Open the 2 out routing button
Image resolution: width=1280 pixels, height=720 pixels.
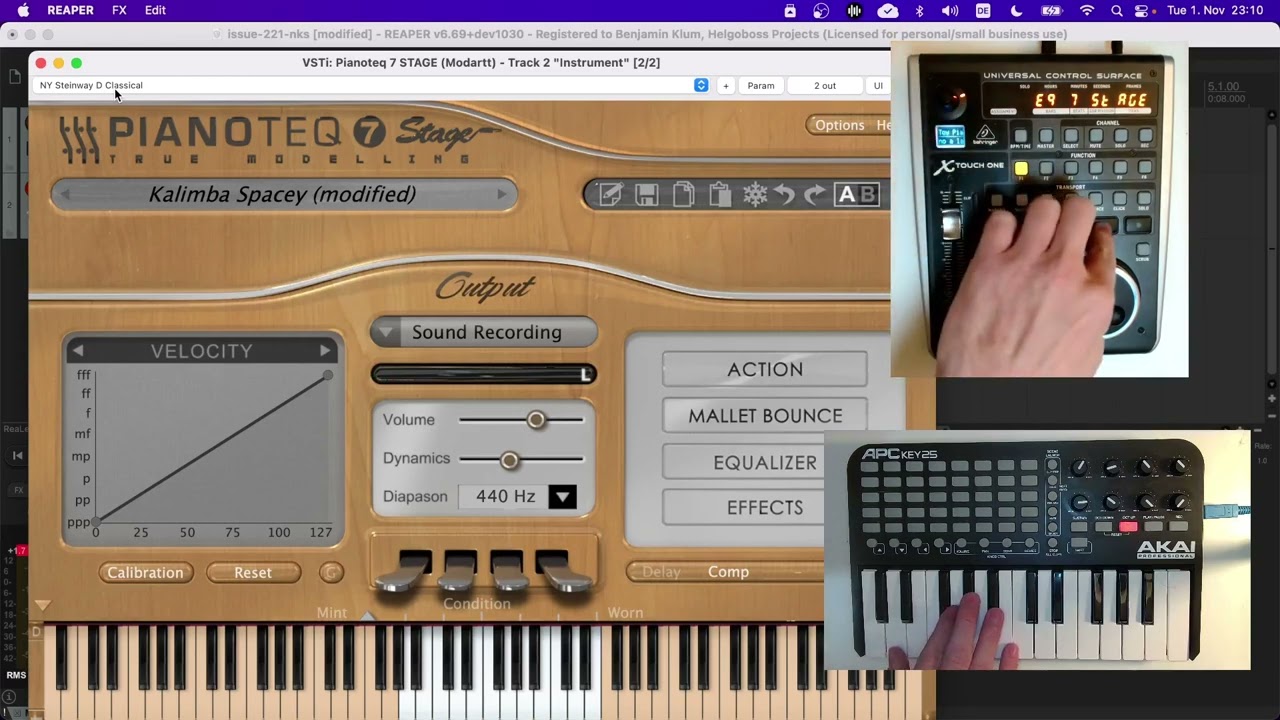pyautogui.click(x=825, y=85)
